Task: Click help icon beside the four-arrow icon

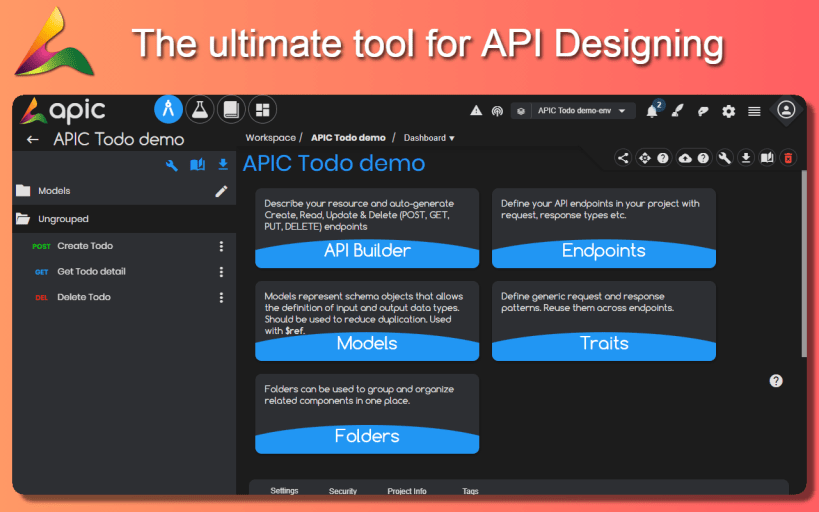Action: [663, 158]
